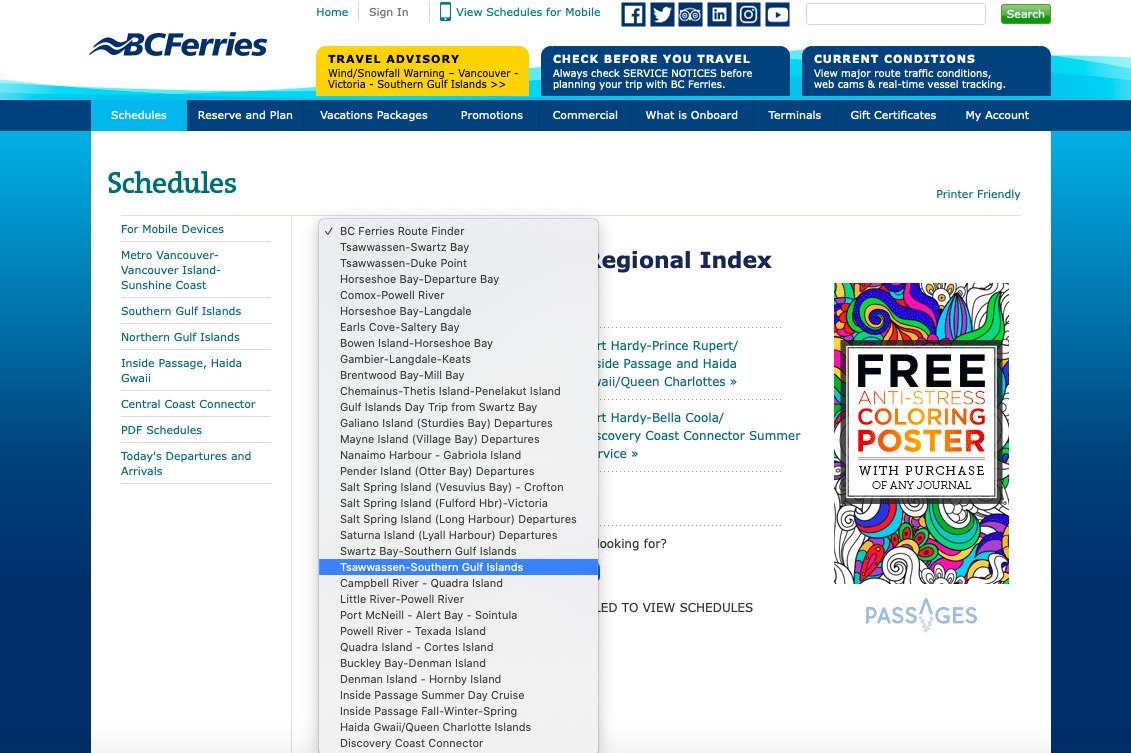Open the BC Ferries Facebook page icon
1131x753 pixels.
(633, 14)
